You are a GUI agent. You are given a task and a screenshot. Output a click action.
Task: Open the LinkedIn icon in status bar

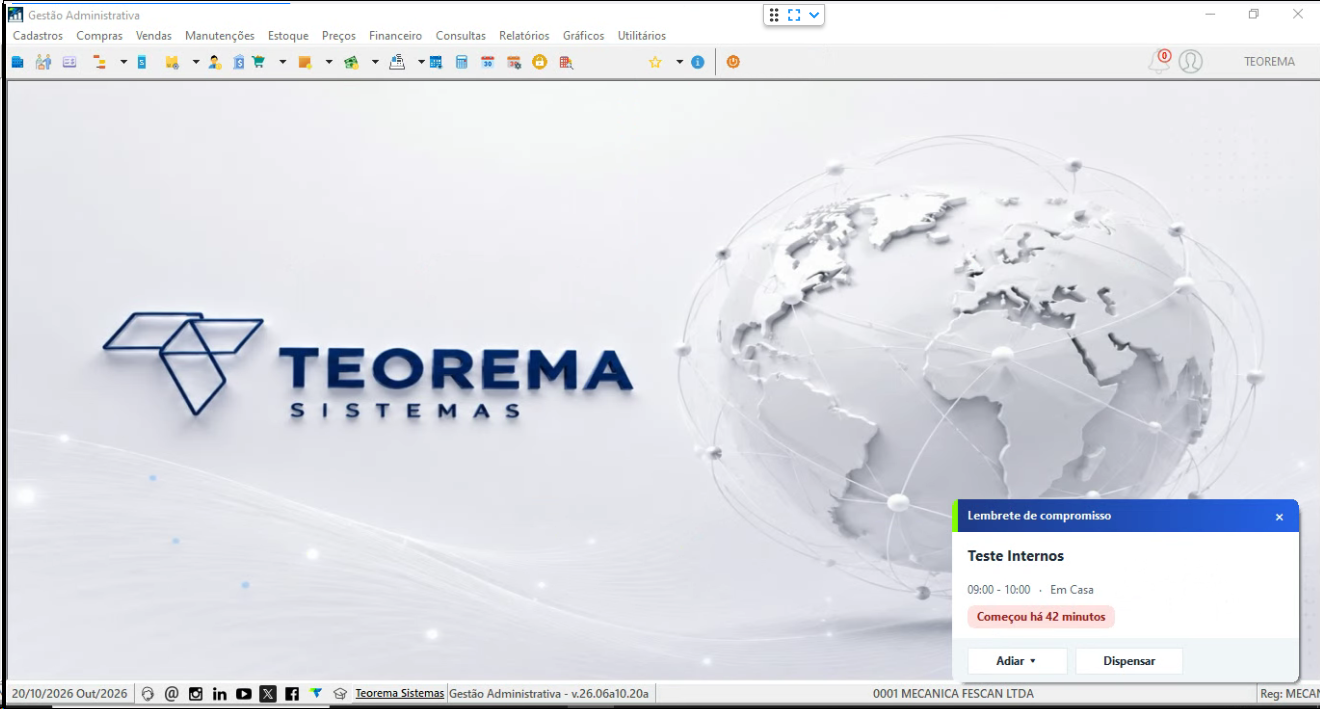(x=220, y=694)
